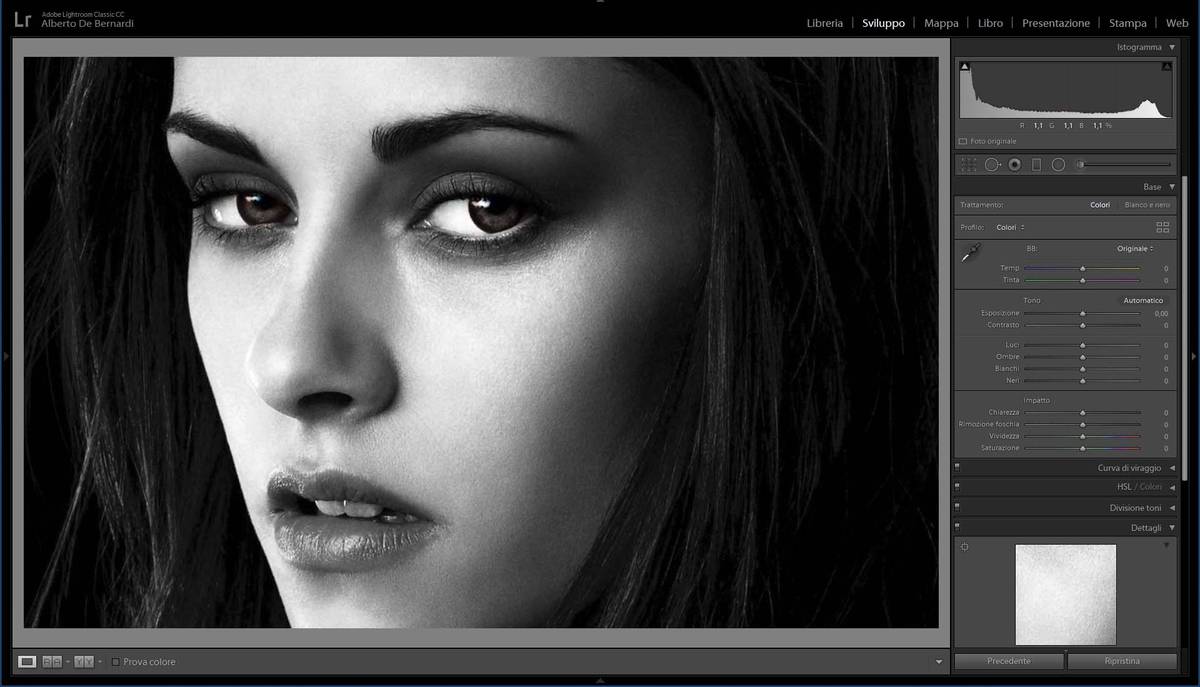Pick the radial filter tool
Viewport: 1200px width, 687px height.
pyautogui.click(x=1058, y=165)
